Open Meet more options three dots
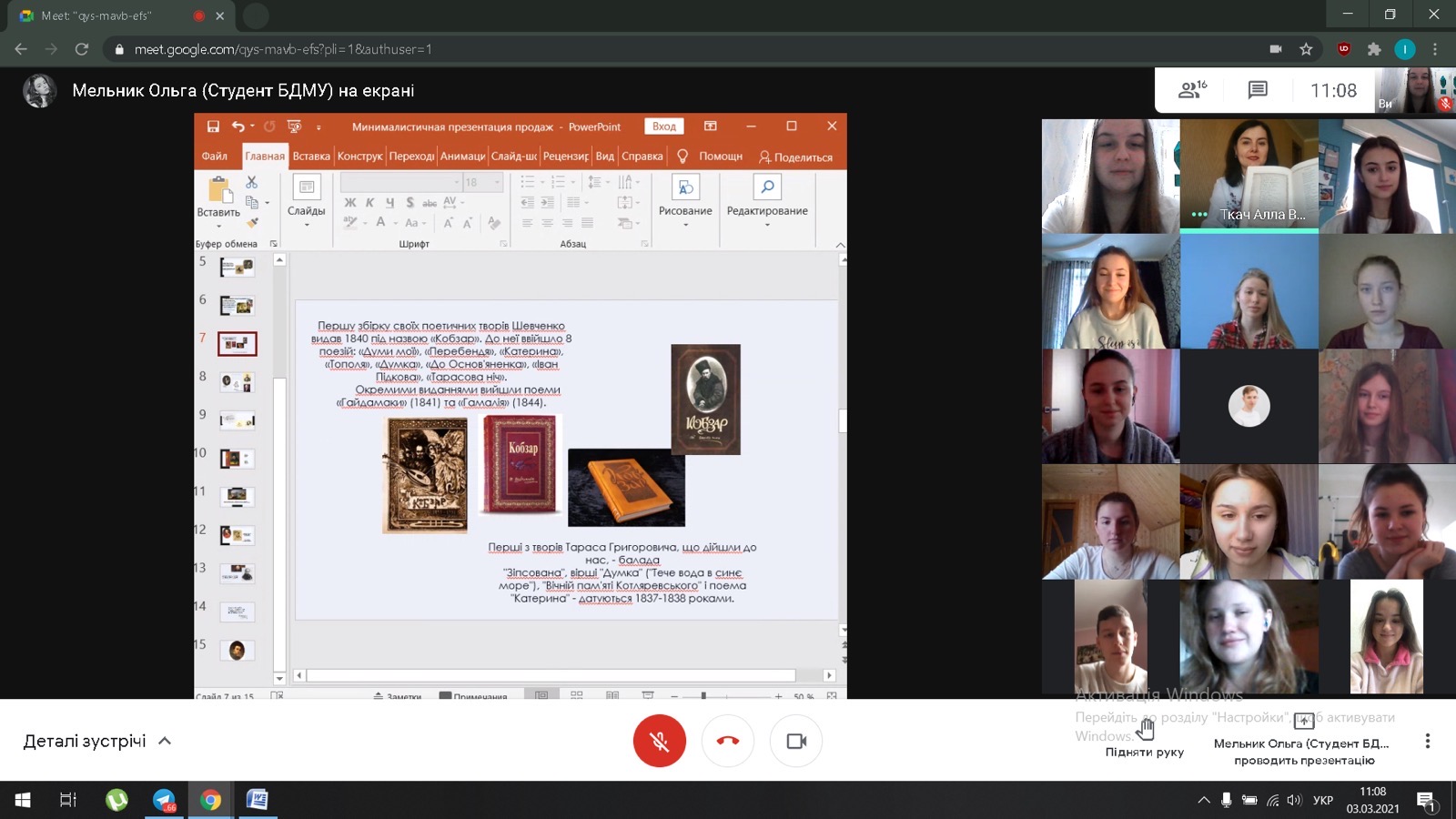 point(1427,741)
